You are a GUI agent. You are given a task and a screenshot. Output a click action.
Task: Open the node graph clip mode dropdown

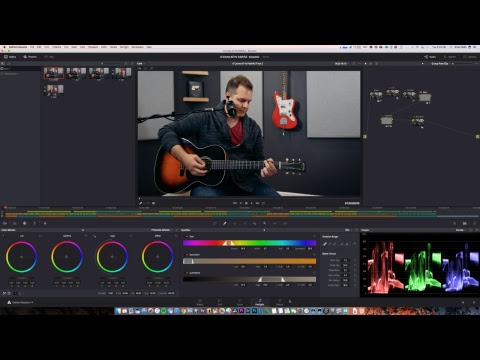pos(441,63)
